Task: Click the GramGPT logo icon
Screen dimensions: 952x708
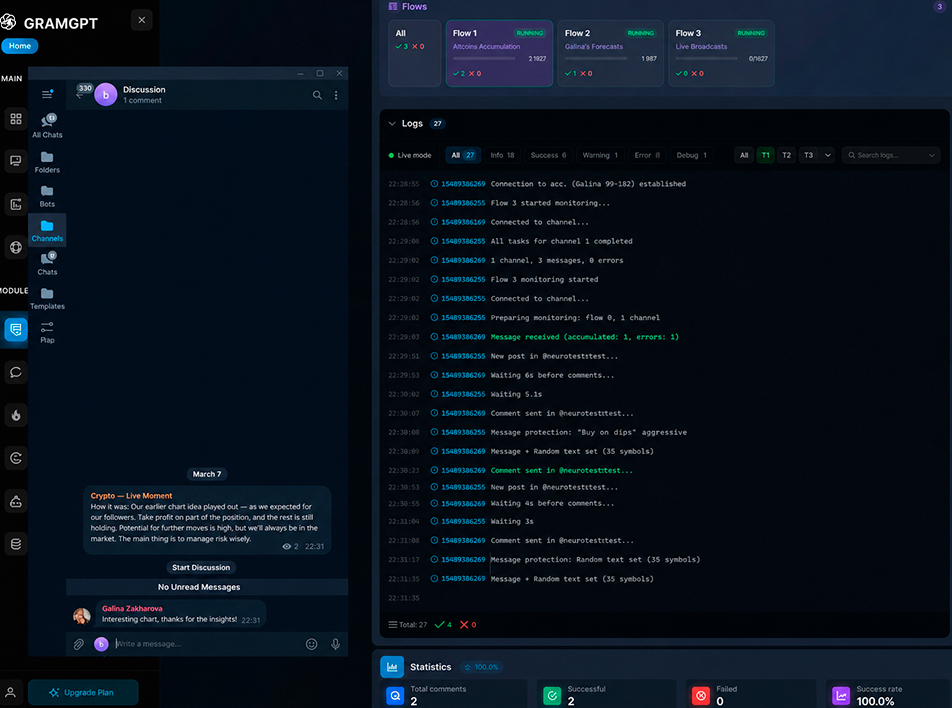Action: pos(8,22)
